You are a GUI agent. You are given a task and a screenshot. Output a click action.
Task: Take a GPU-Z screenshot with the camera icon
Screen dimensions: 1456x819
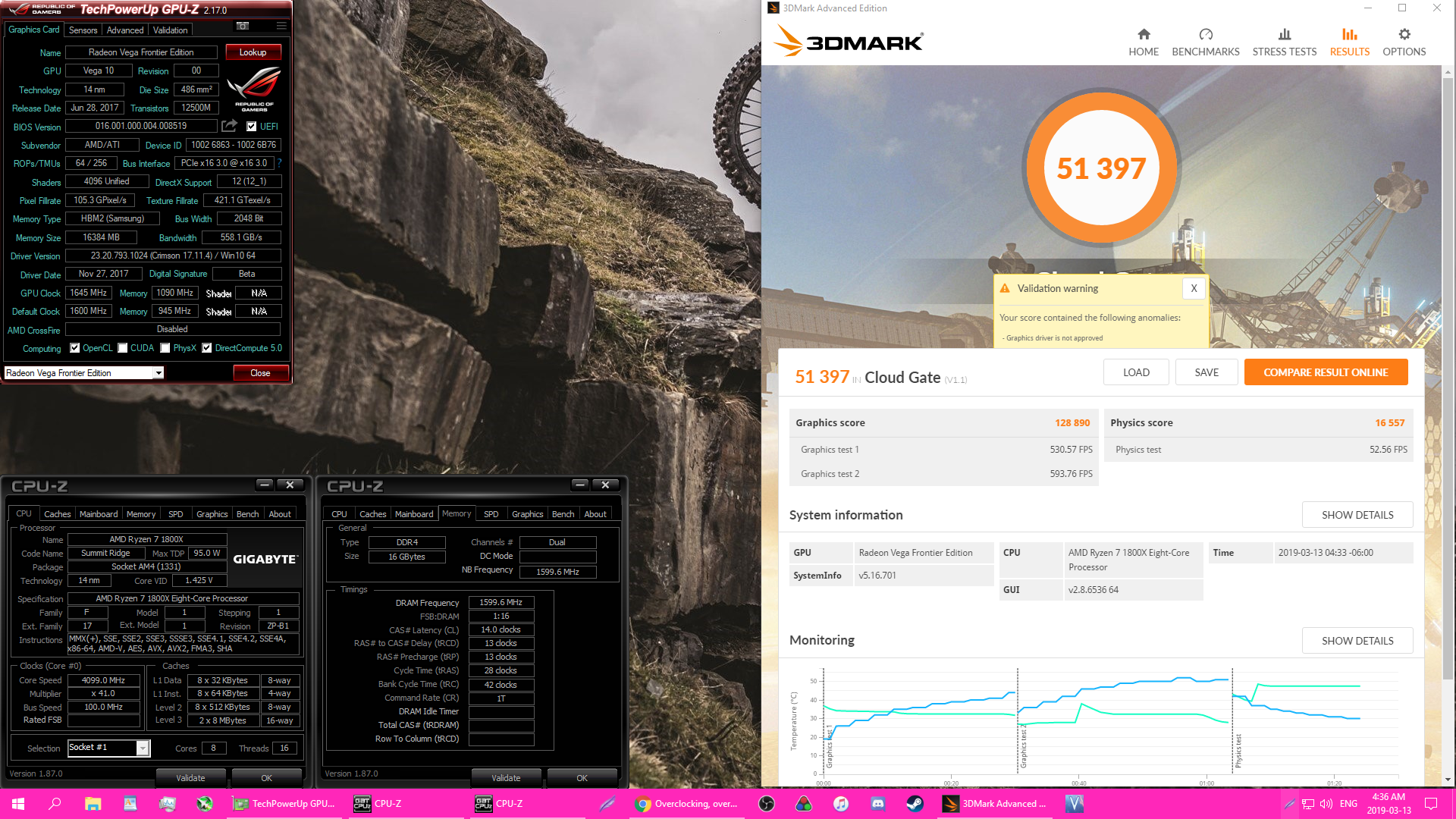(243, 26)
